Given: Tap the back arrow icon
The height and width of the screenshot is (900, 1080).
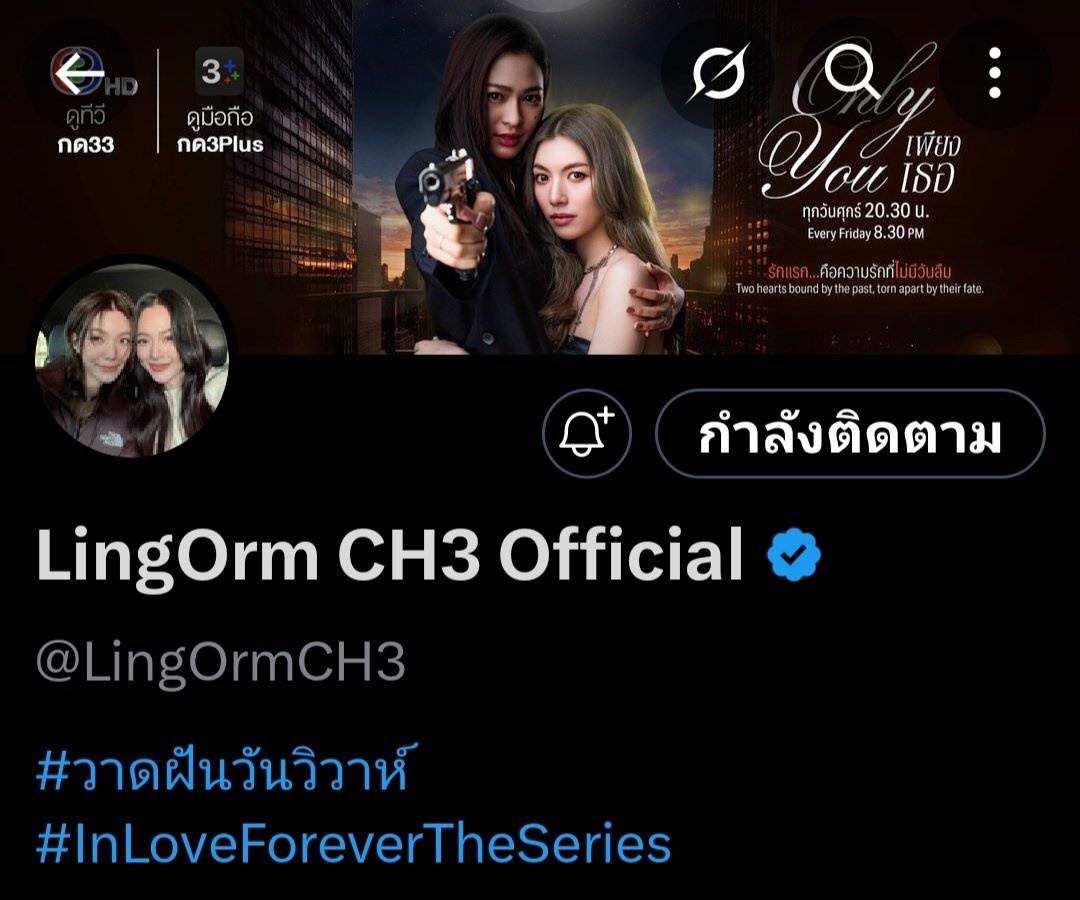Looking at the screenshot, I should point(80,73).
